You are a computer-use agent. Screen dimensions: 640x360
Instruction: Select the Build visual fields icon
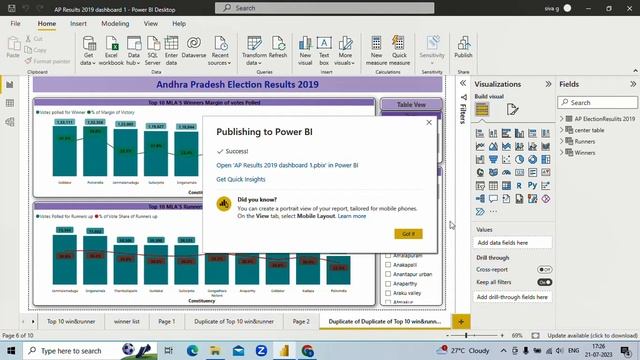pos(482,109)
